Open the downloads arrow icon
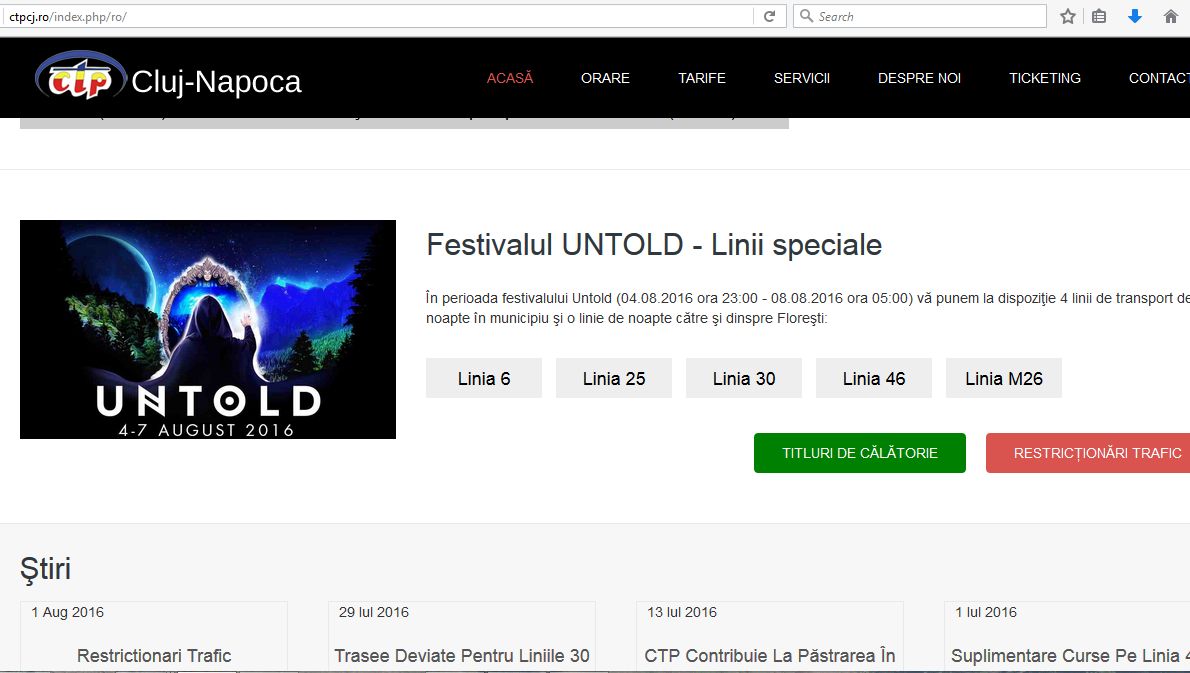The image size is (1190, 673). [1135, 16]
